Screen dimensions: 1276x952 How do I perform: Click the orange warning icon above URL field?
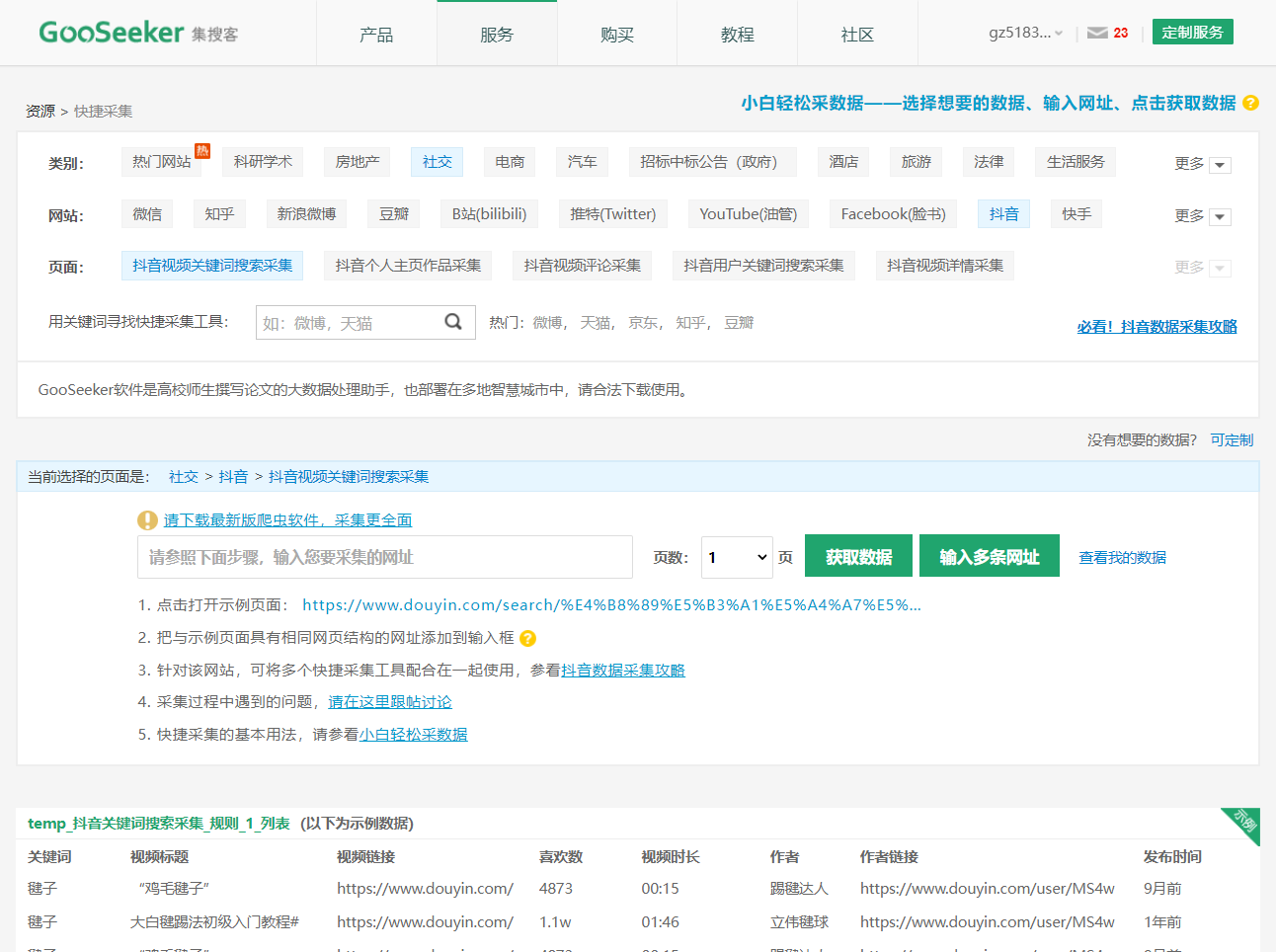[147, 520]
